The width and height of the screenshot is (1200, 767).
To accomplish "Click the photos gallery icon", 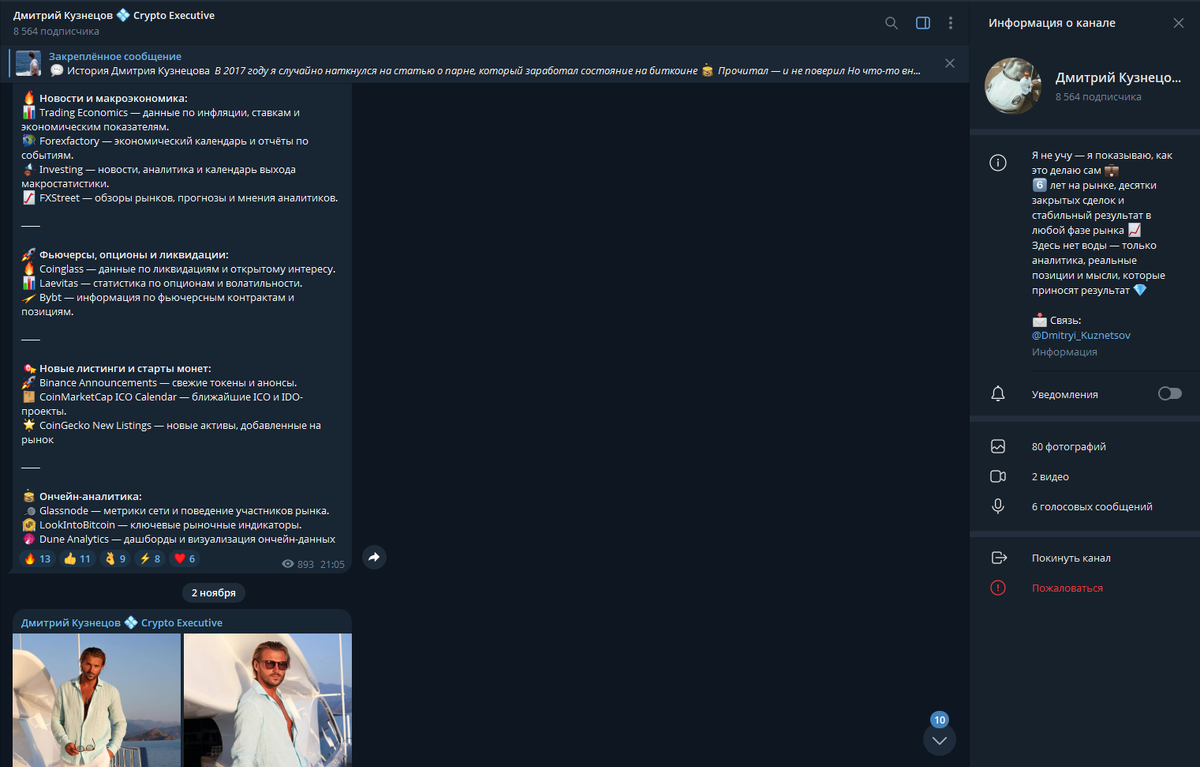I will 997,447.
